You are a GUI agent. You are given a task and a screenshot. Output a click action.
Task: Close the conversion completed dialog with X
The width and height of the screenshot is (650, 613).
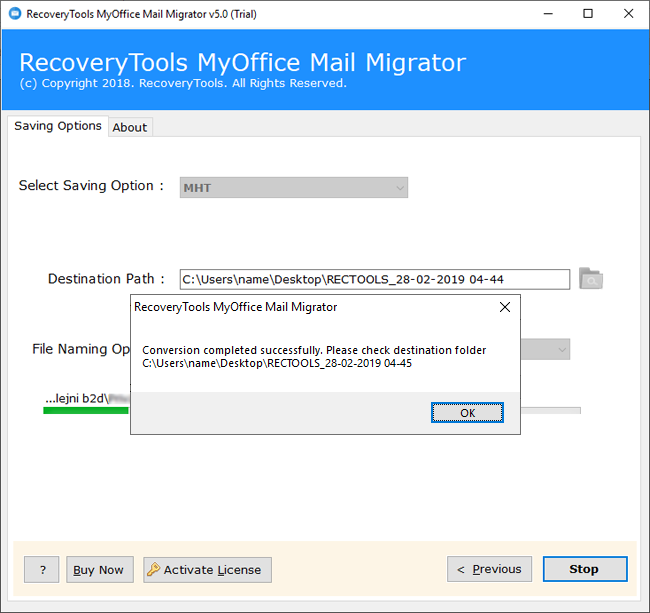(505, 307)
